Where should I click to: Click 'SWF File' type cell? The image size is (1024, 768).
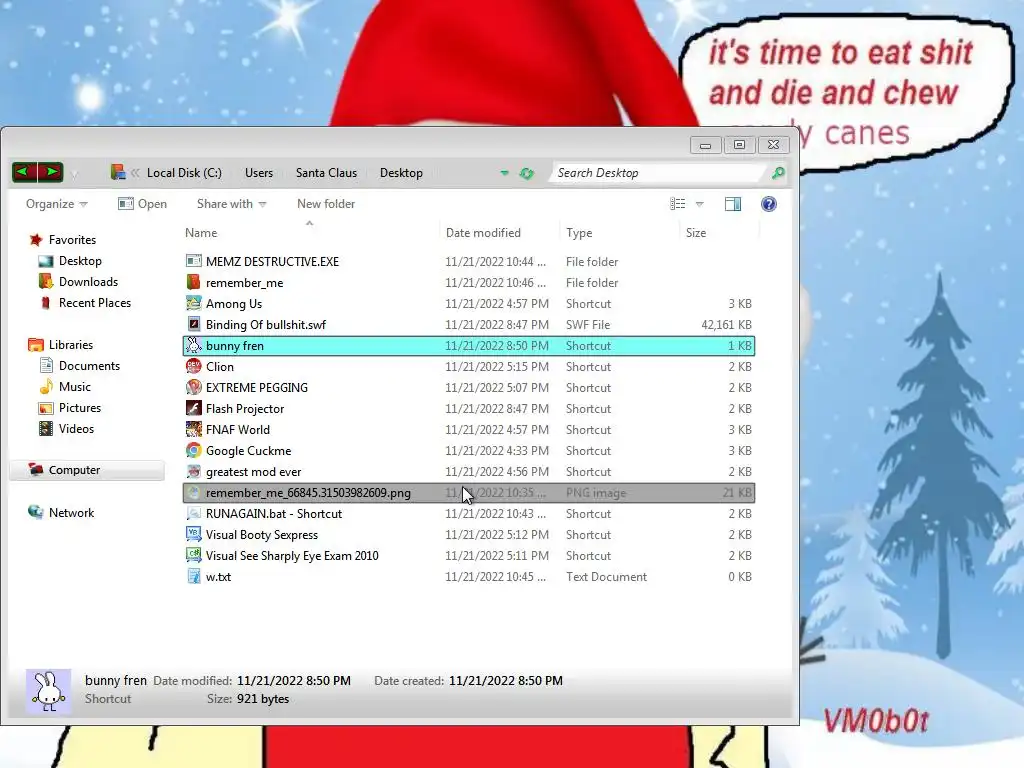(588, 325)
